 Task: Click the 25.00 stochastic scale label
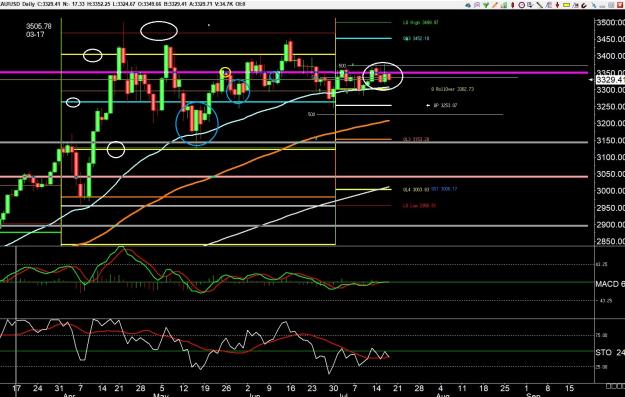click(x=601, y=367)
